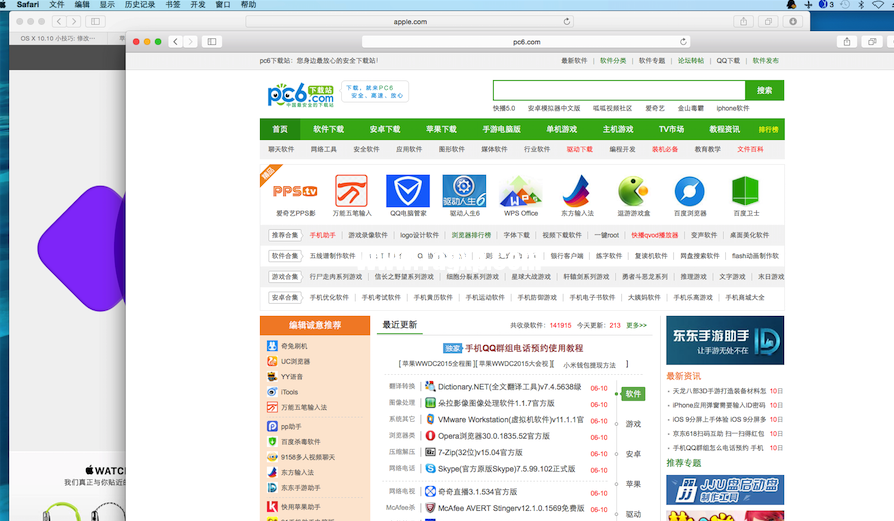Open the 浏览器排行榜 link in 推荐合集 row
Screen dimensions: 894x521
pos(471,235)
